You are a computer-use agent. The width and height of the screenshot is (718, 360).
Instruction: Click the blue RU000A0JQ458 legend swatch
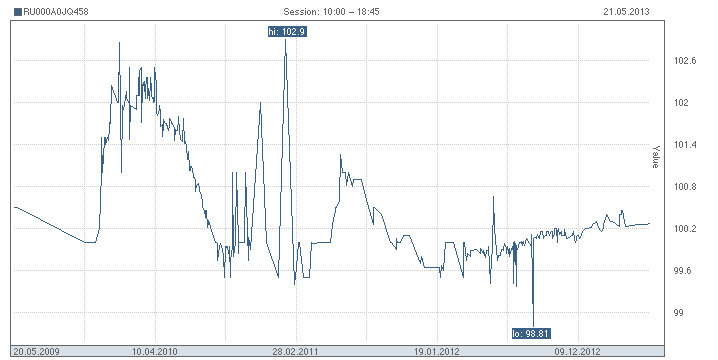(18, 12)
